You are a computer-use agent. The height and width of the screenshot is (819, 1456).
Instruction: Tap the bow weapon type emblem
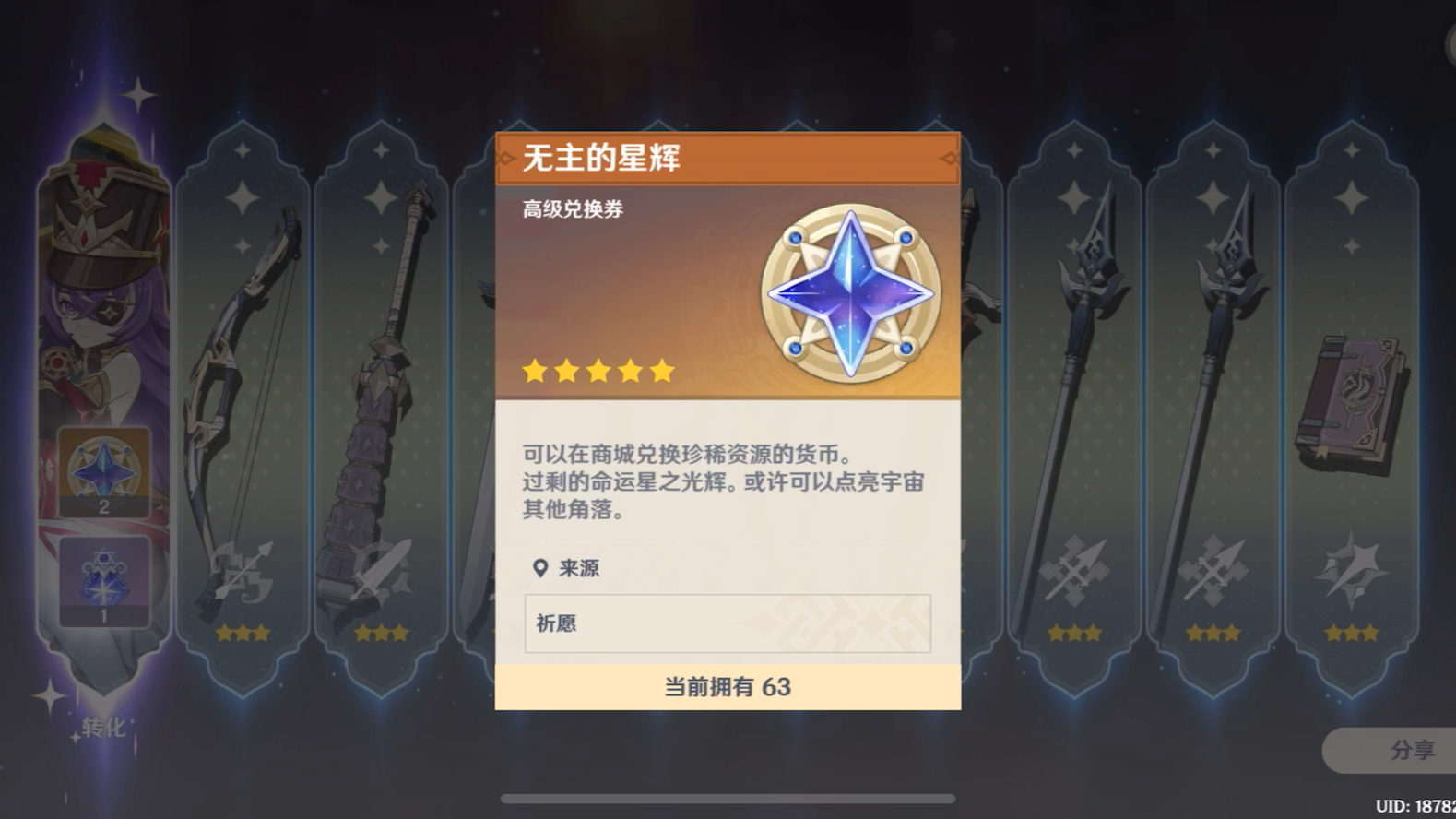tap(243, 573)
